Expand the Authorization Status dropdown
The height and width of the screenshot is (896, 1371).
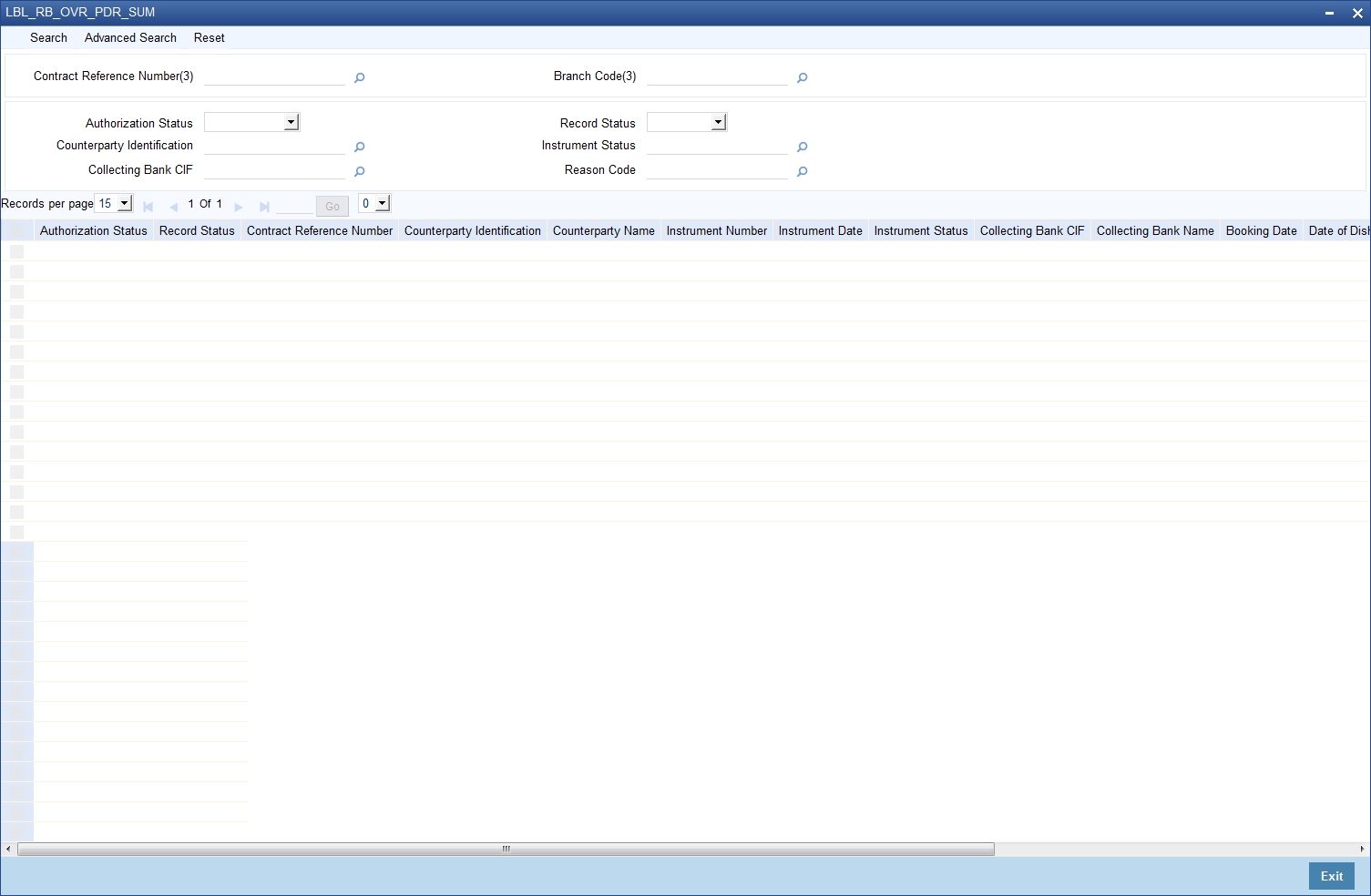pos(252,122)
